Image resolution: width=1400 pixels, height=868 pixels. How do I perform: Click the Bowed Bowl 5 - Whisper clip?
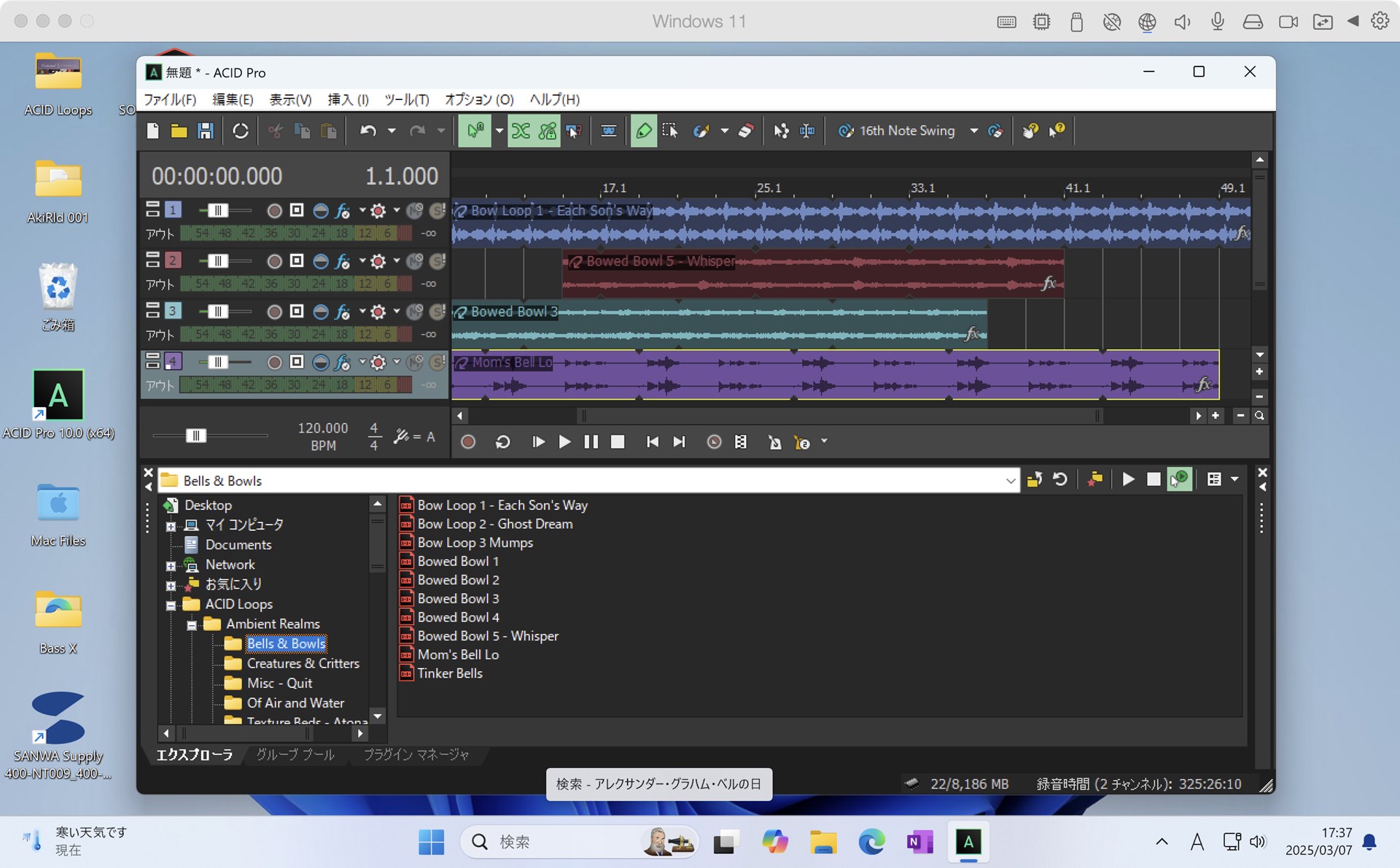pyautogui.click(x=813, y=274)
